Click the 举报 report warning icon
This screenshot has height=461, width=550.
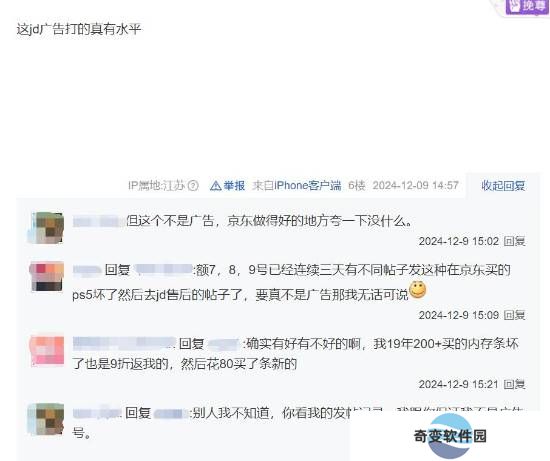[x=215, y=186]
